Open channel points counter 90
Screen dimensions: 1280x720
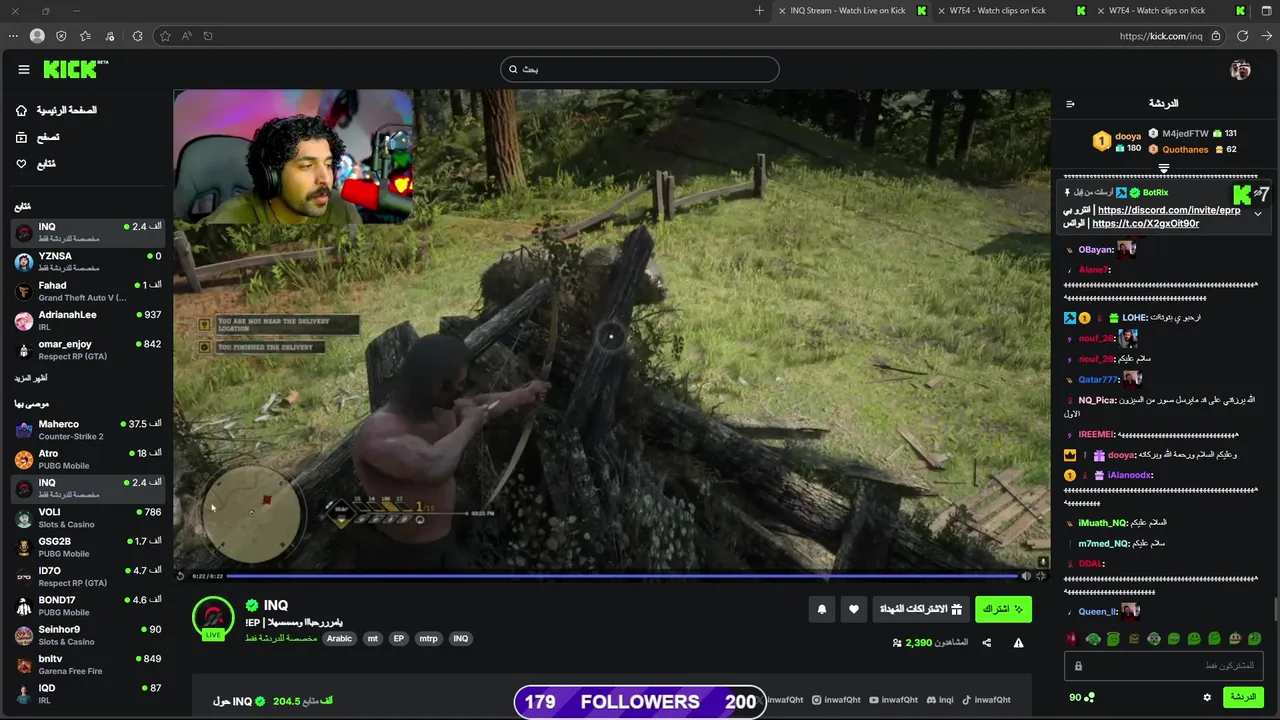[1082, 697]
